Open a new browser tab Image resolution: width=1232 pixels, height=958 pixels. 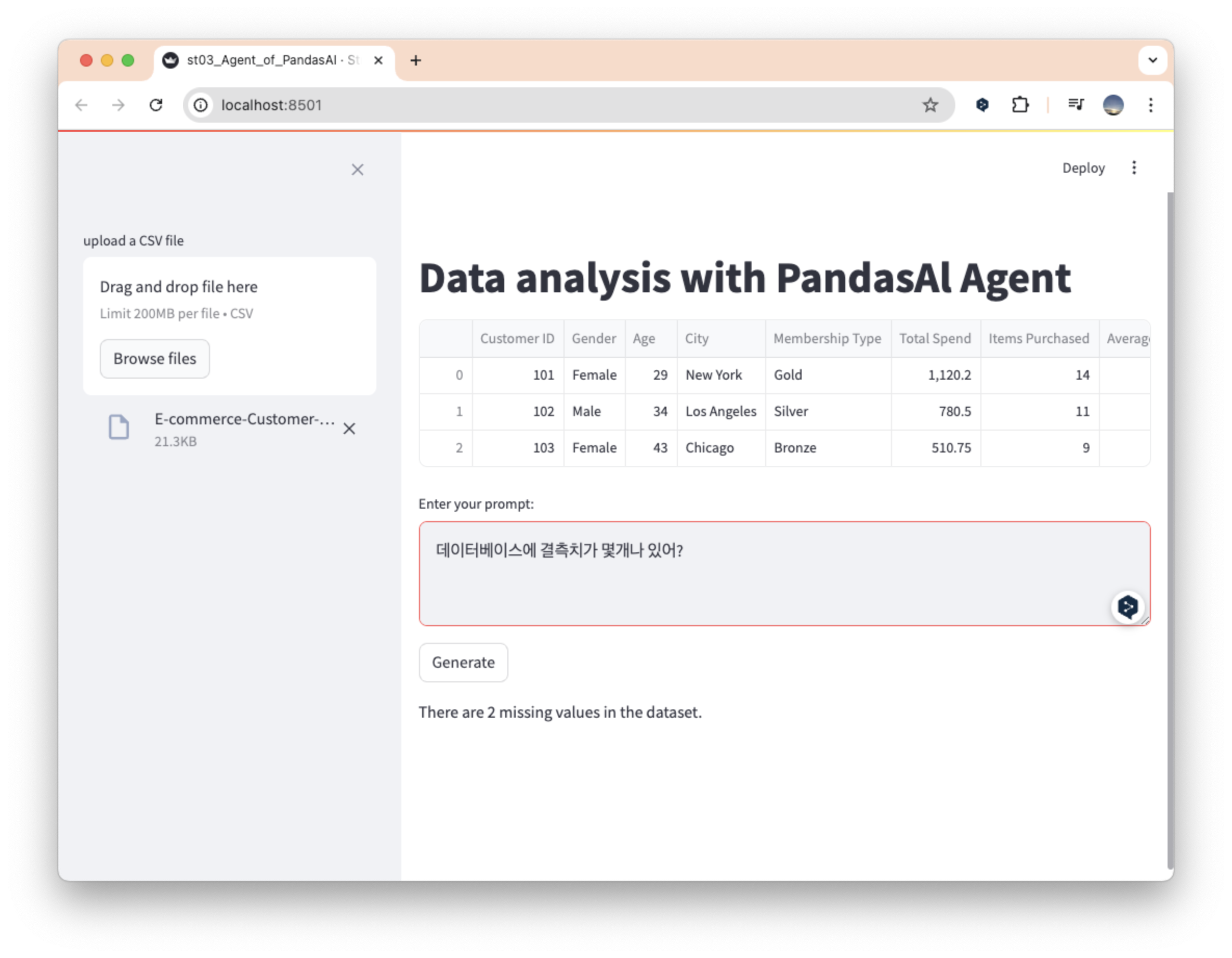tap(416, 60)
